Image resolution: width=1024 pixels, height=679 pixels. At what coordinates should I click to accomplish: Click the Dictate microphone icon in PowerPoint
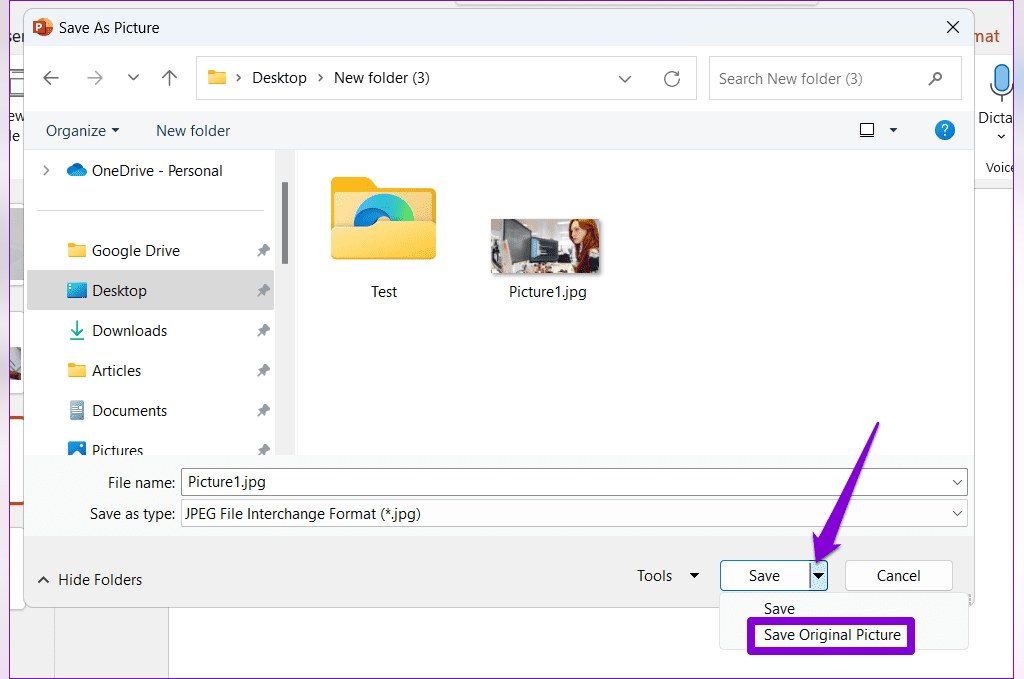pos(1000,82)
